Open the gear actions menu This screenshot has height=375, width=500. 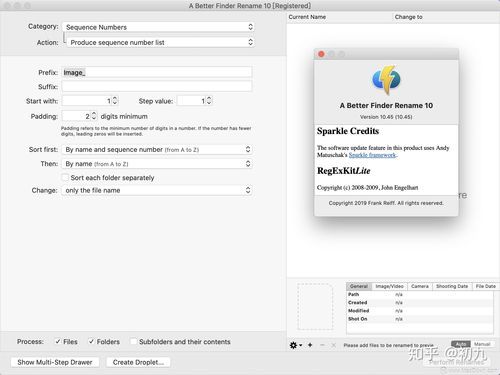click(x=295, y=345)
